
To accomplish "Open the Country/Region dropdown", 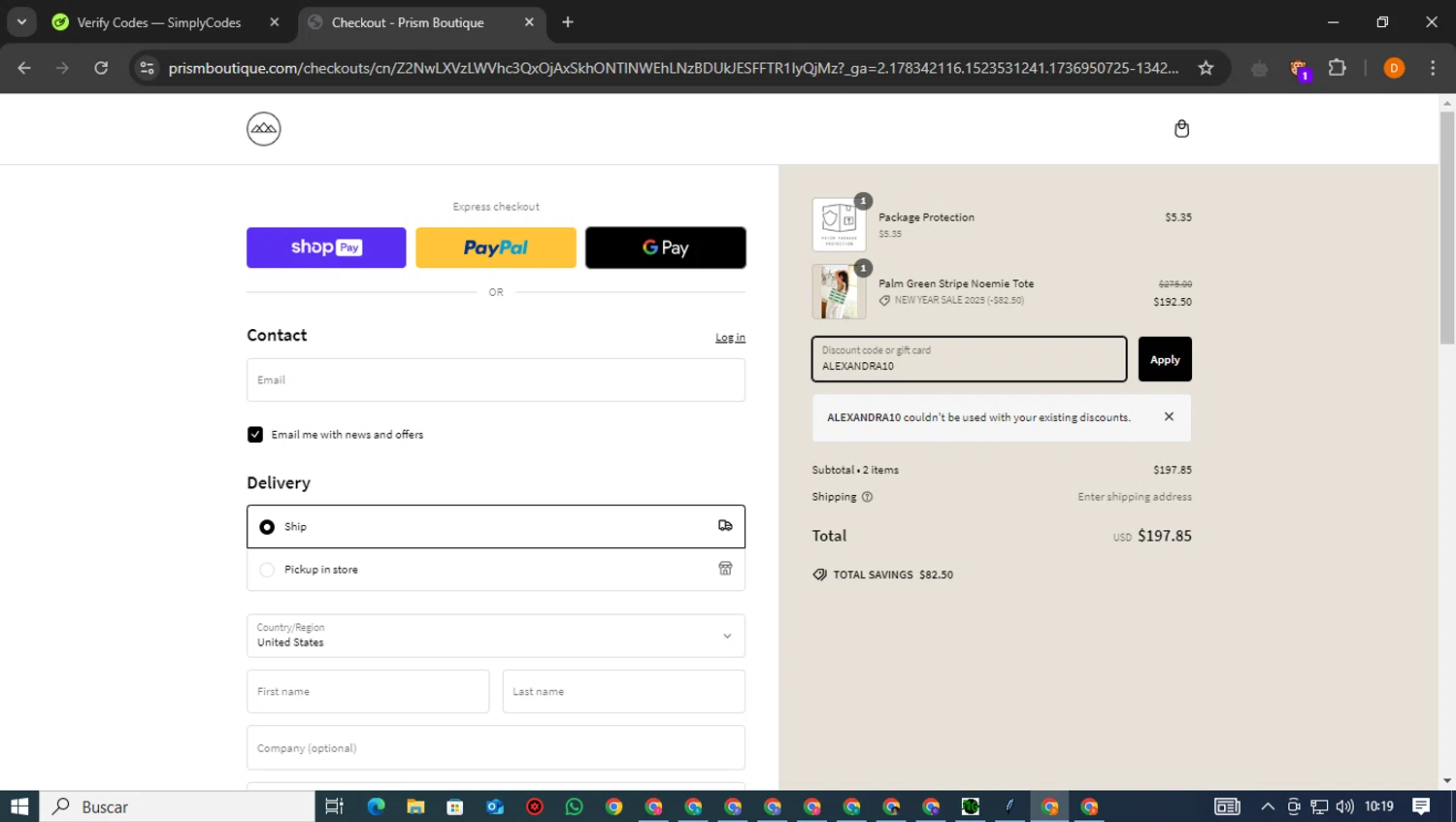I will [496, 636].
